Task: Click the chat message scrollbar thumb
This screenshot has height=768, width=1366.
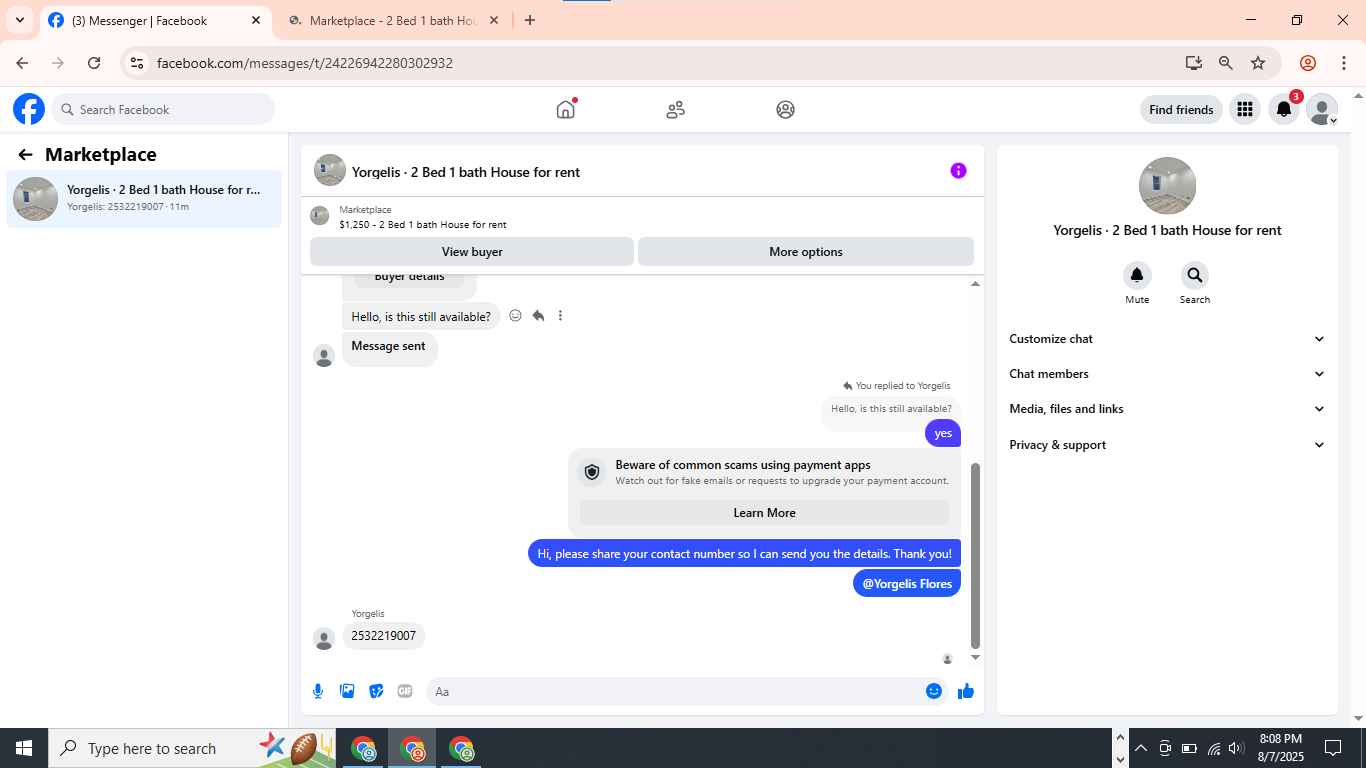Action: pos(975,555)
